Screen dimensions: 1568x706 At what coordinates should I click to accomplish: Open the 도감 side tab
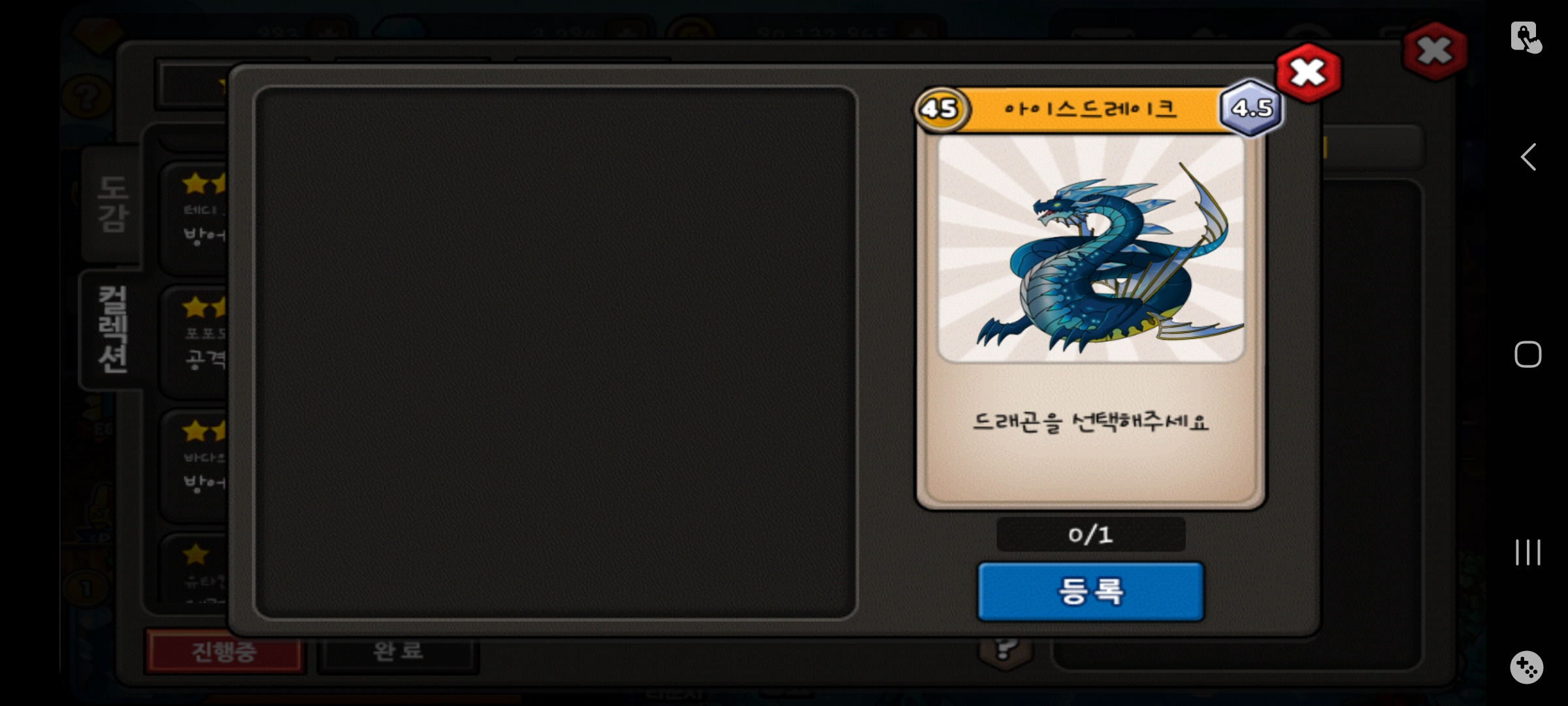[112, 204]
